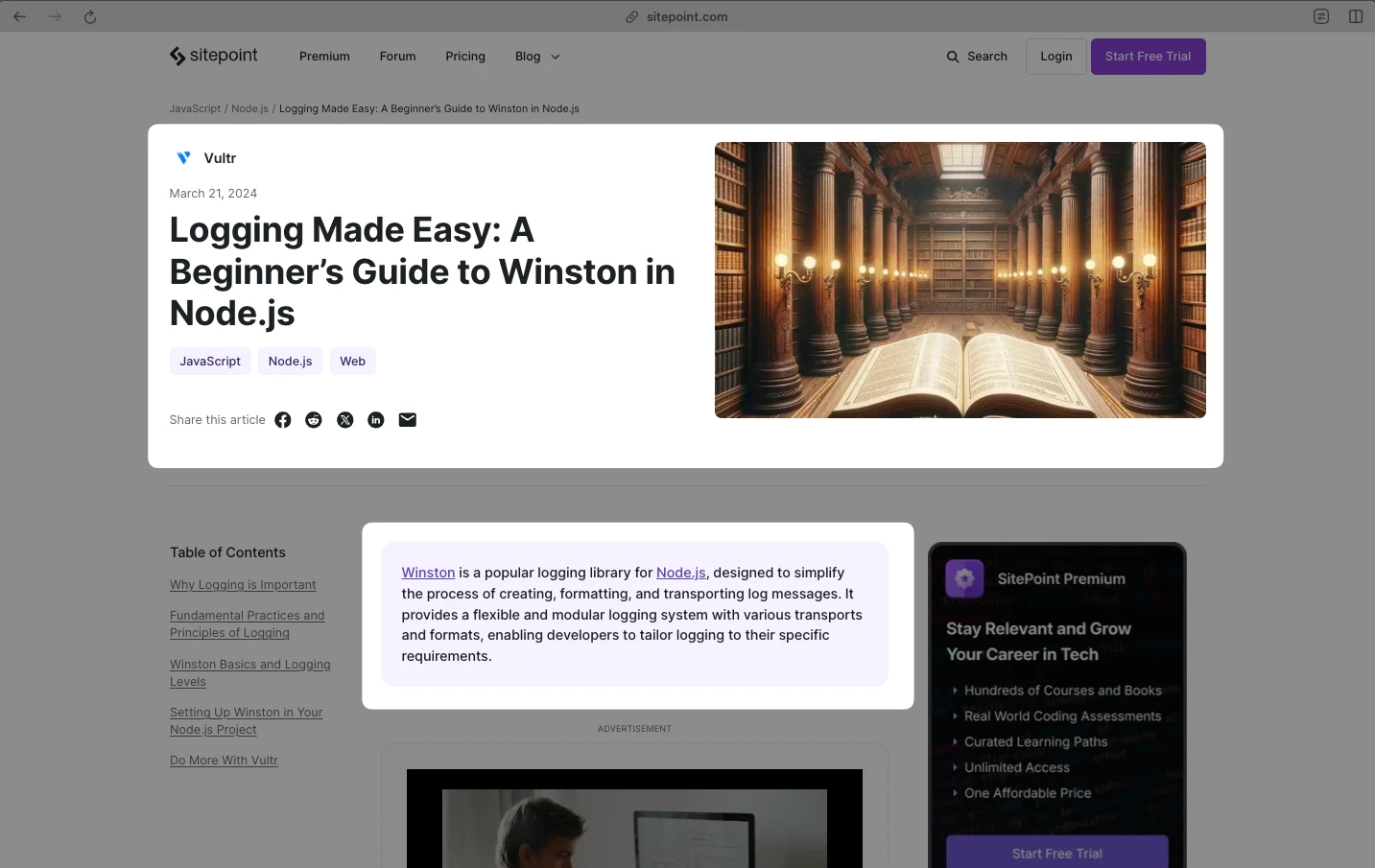Go forward with the browser forward arrow
This screenshot has width=1375, height=868.
(x=55, y=16)
